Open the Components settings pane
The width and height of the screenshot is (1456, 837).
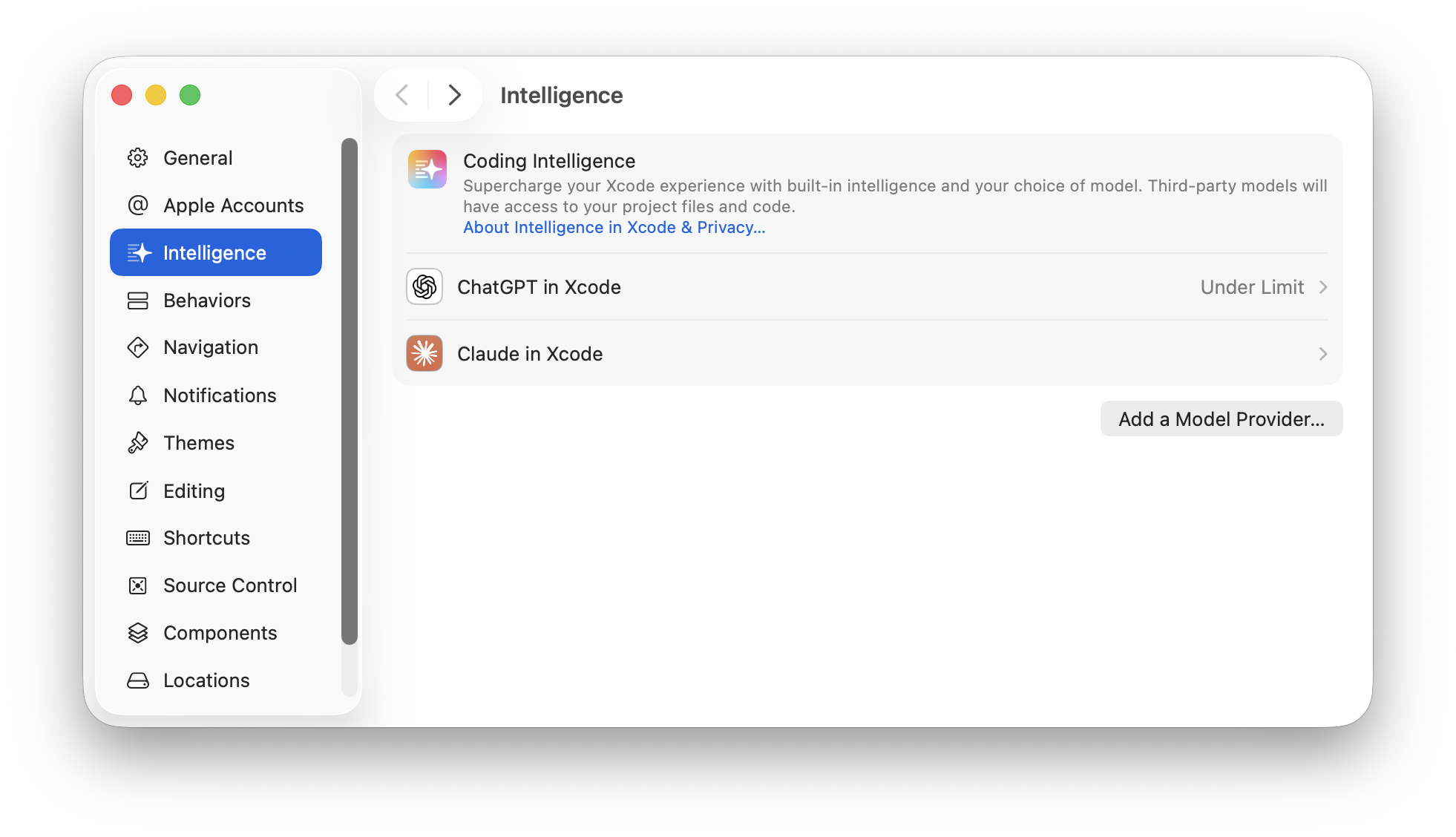220,633
